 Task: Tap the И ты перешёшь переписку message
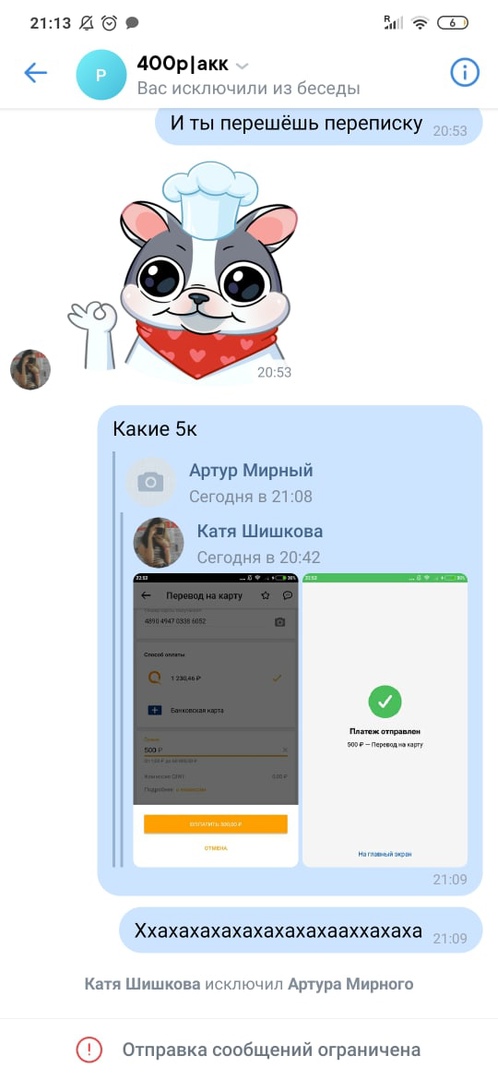pos(318,124)
